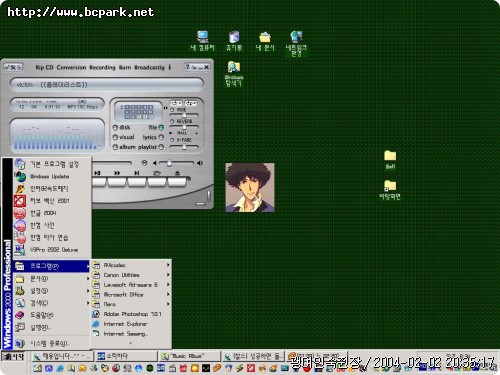
Task: Expand the Lavasoft Ad-aware 6 submenu arrow
Action: (x=168, y=285)
